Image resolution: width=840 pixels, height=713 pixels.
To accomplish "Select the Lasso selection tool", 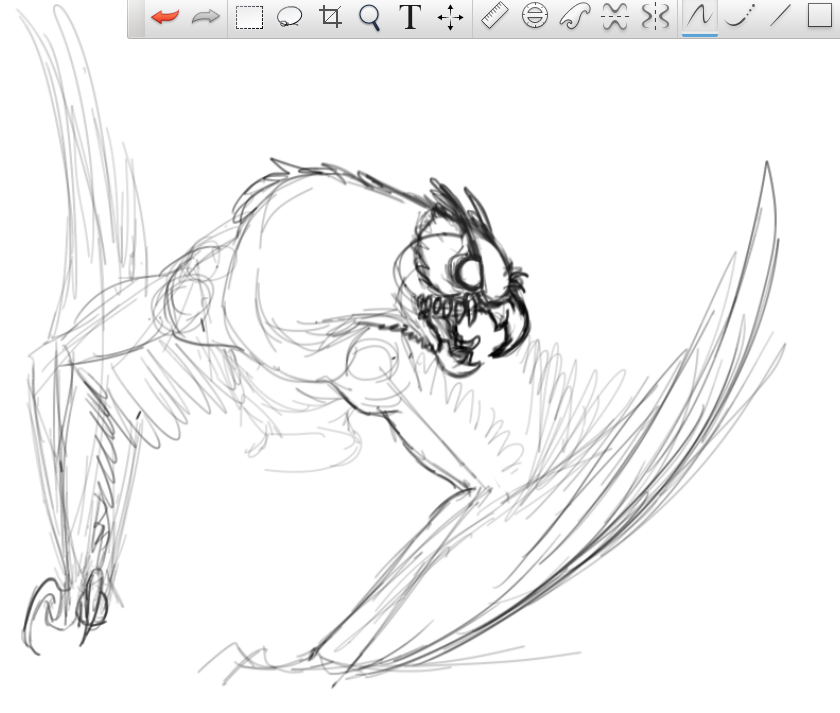I will (x=290, y=17).
